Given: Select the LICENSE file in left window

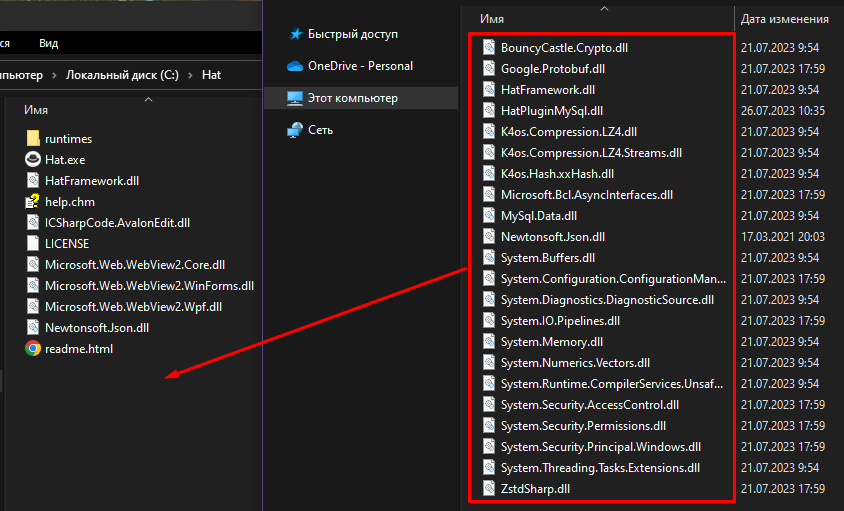Looking at the screenshot, I should click(66, 244).
